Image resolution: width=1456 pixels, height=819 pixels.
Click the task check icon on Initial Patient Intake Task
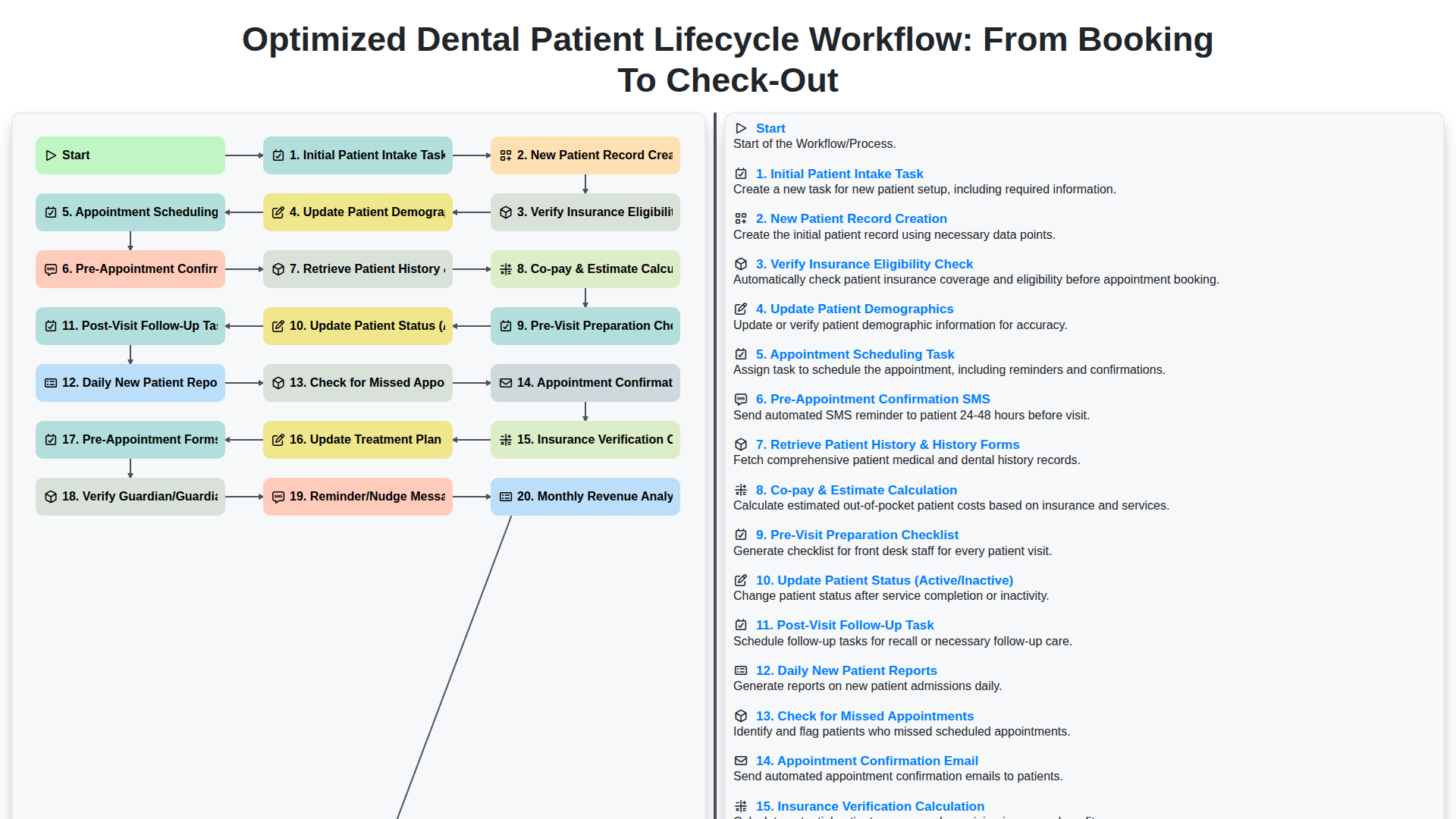point(278,155)
